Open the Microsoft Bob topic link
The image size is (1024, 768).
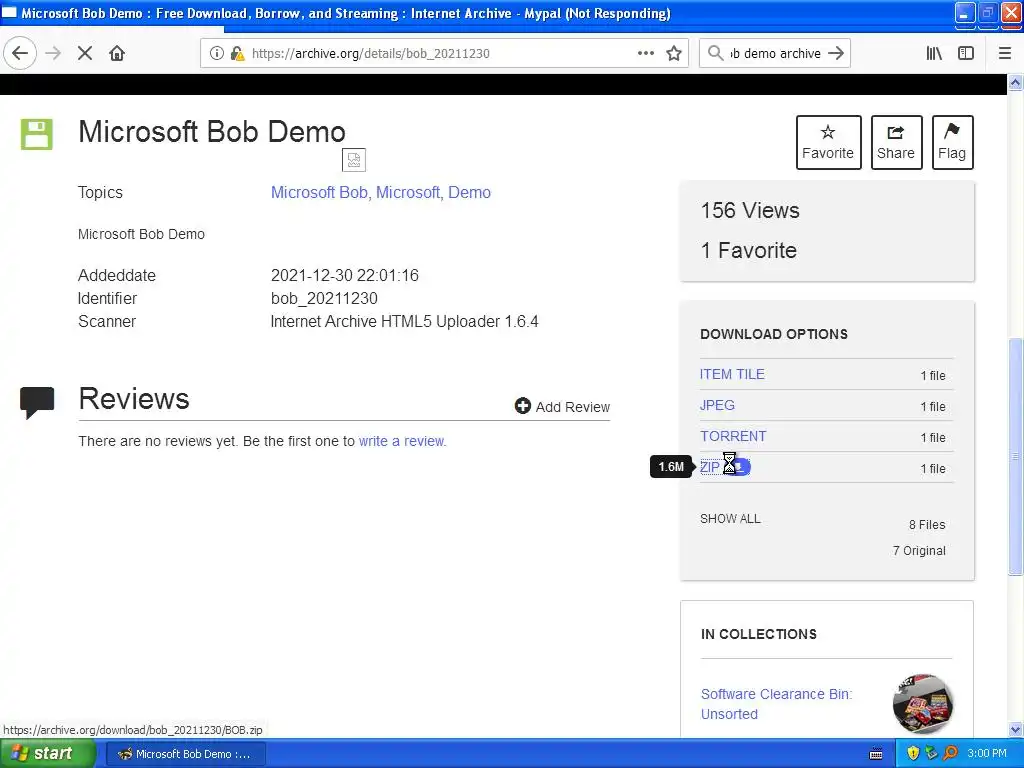coord(319,193)
